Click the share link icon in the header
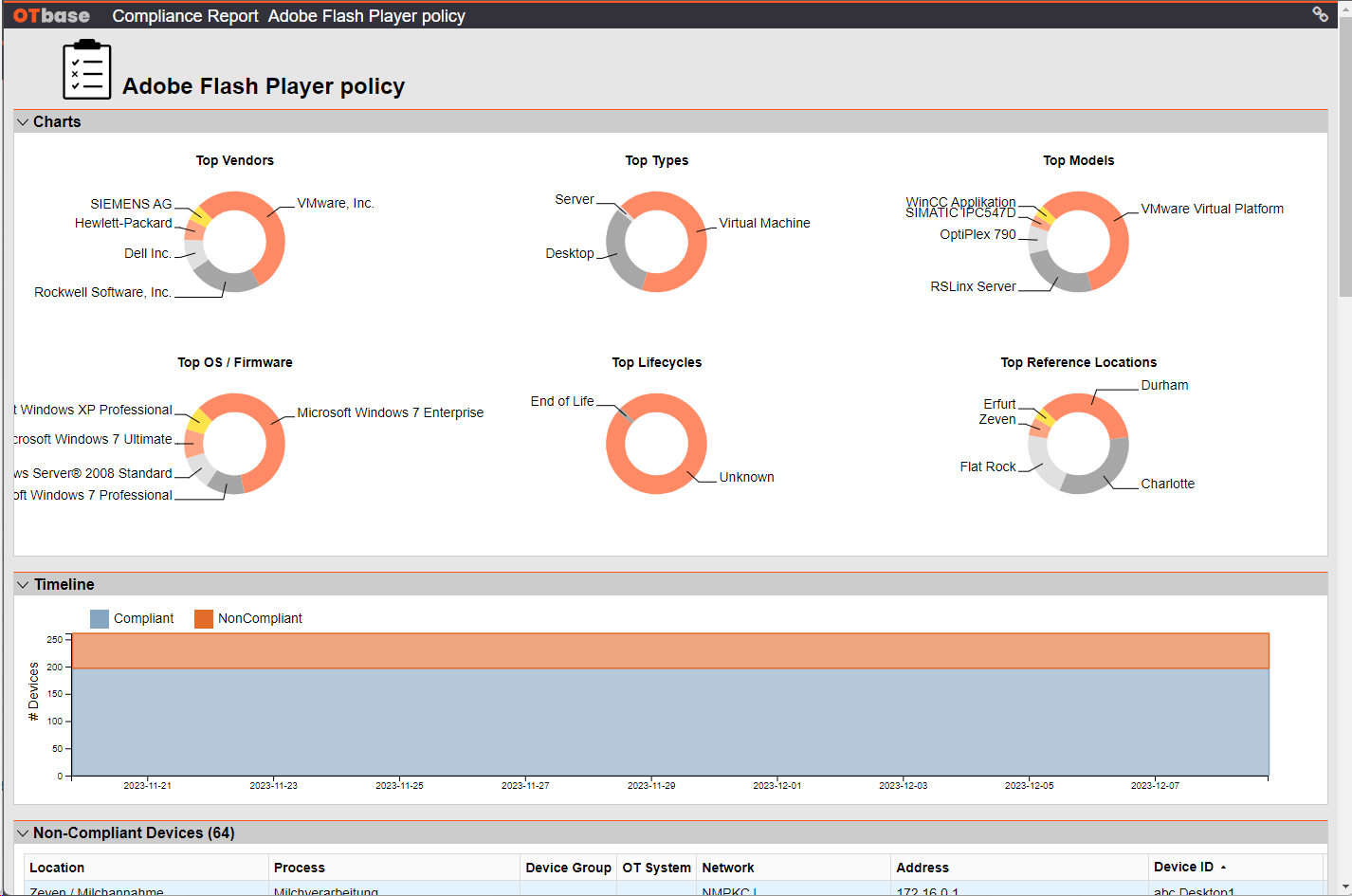The image size is (1352, 896). click(x=1321, y=14)
